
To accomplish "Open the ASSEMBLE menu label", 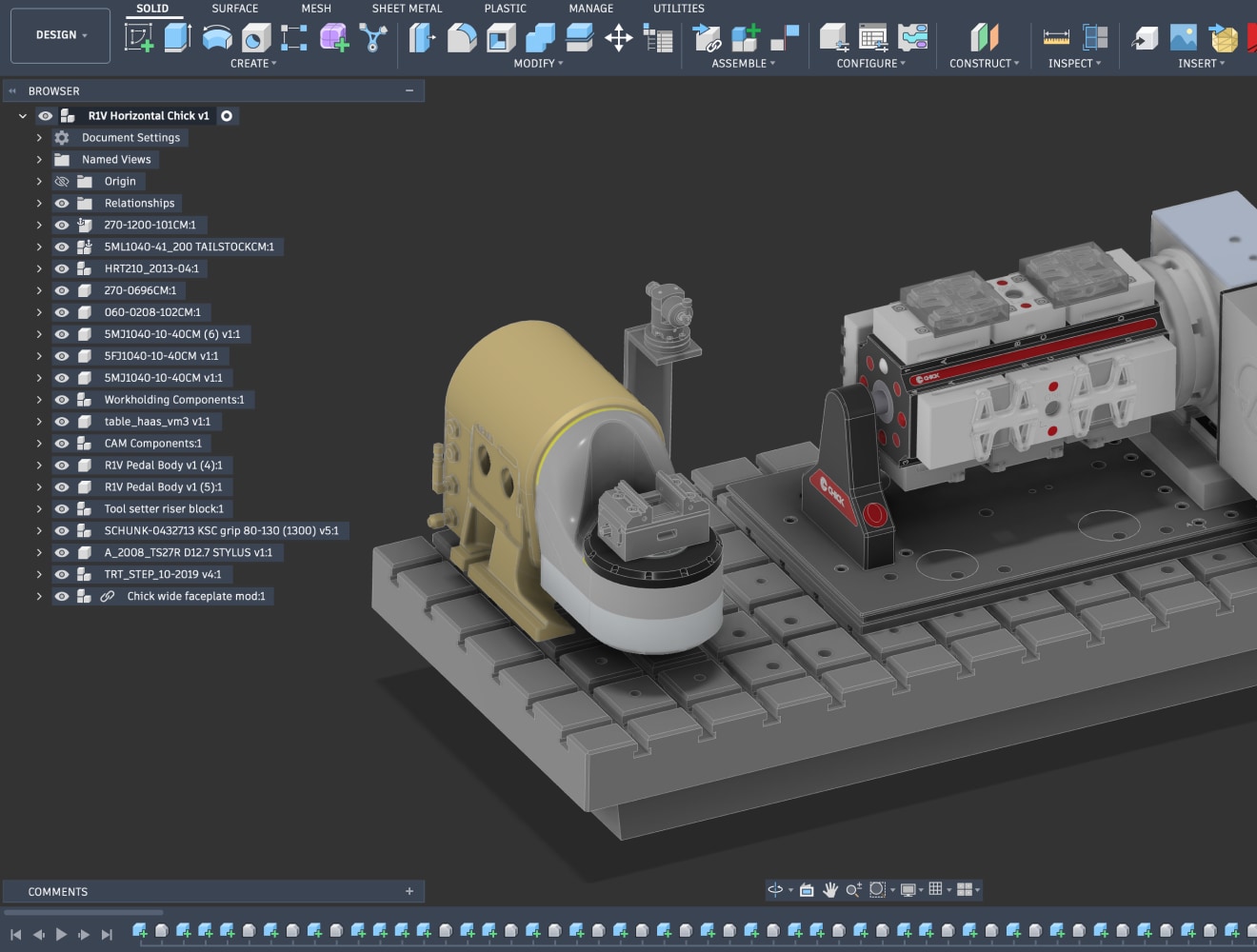I will pos(744,64).
